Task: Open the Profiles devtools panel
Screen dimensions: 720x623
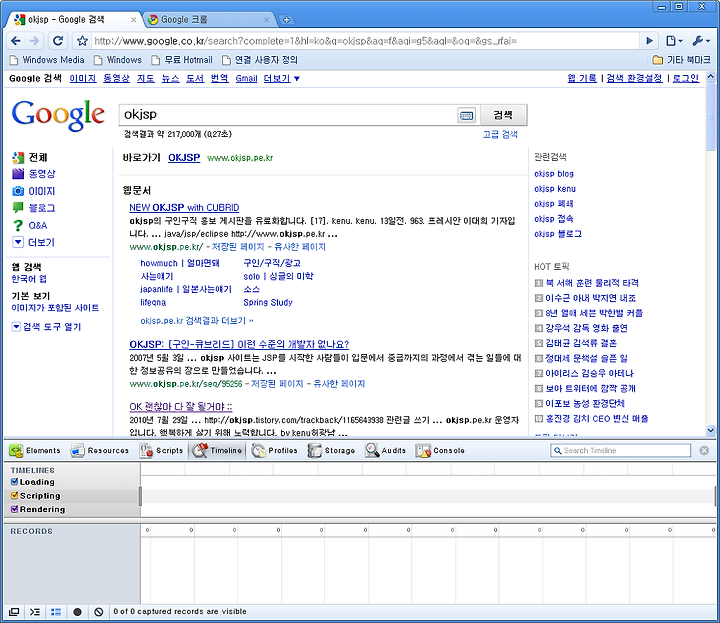Action: click(275, 450)
